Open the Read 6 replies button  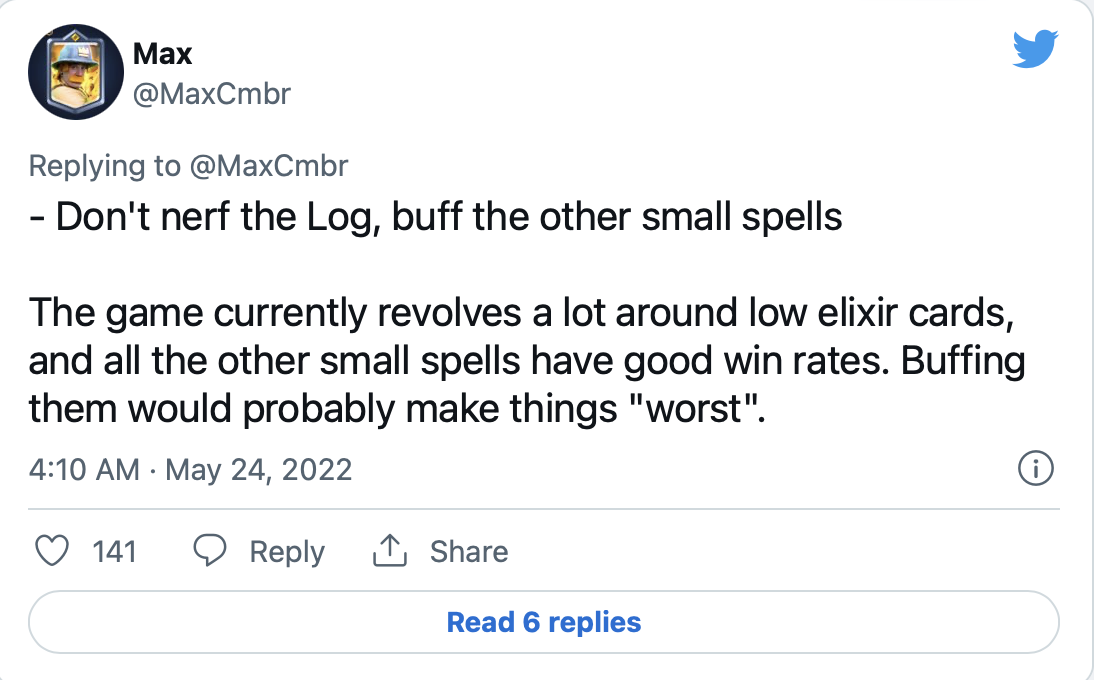coord(544,622)
